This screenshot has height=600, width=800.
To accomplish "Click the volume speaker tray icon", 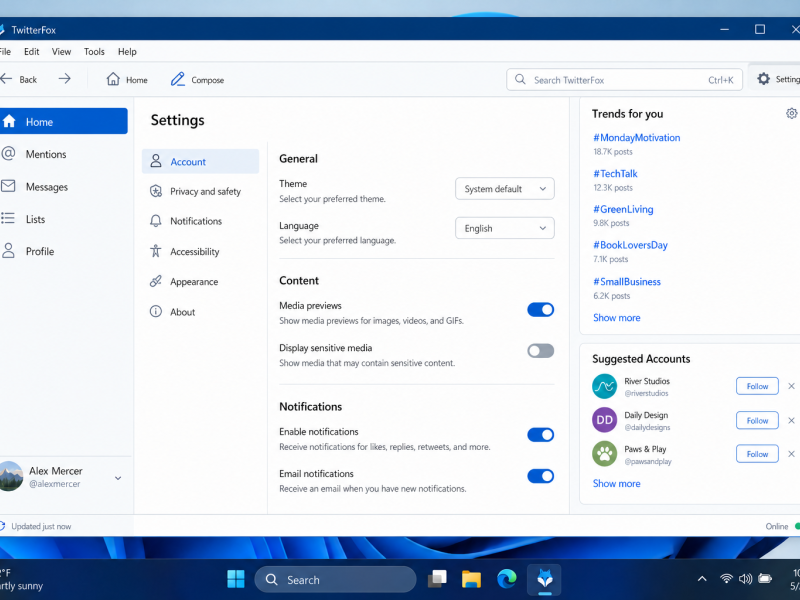I will pos(745,579).
